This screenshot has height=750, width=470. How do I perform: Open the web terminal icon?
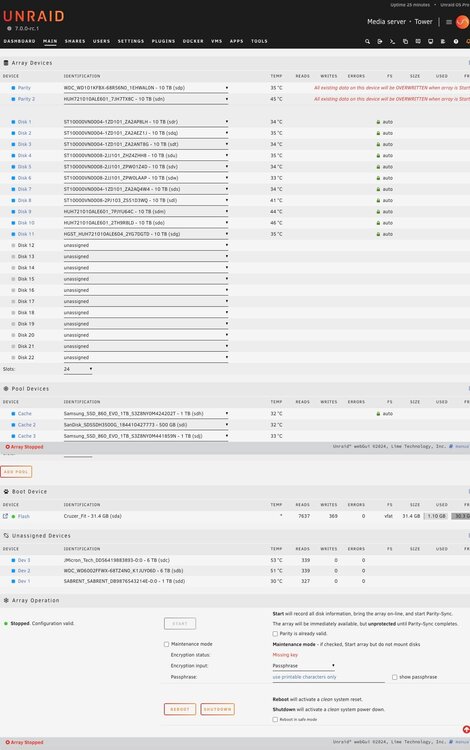392,42
